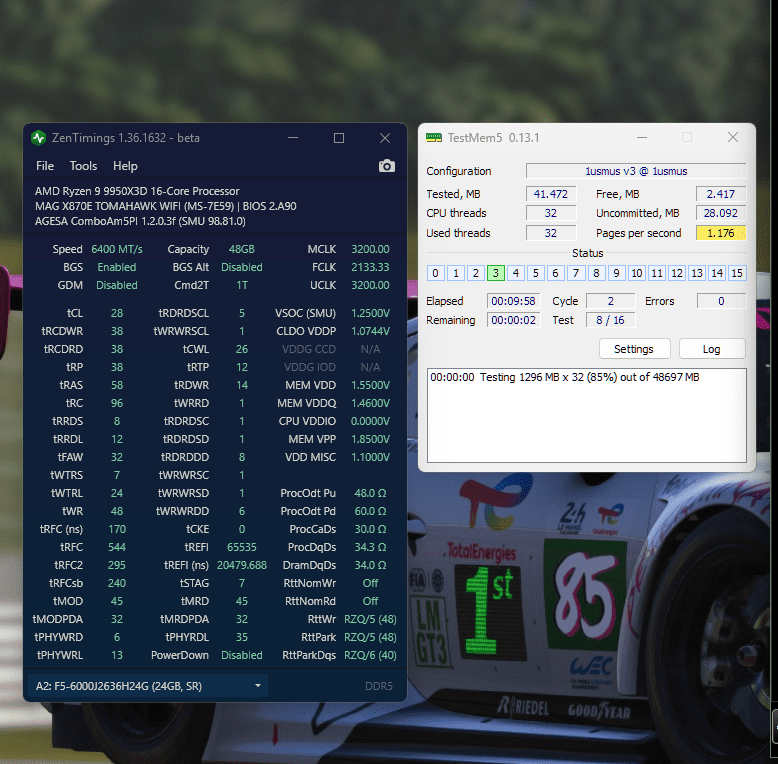Click the CPU threads value 32

[551, 213]
